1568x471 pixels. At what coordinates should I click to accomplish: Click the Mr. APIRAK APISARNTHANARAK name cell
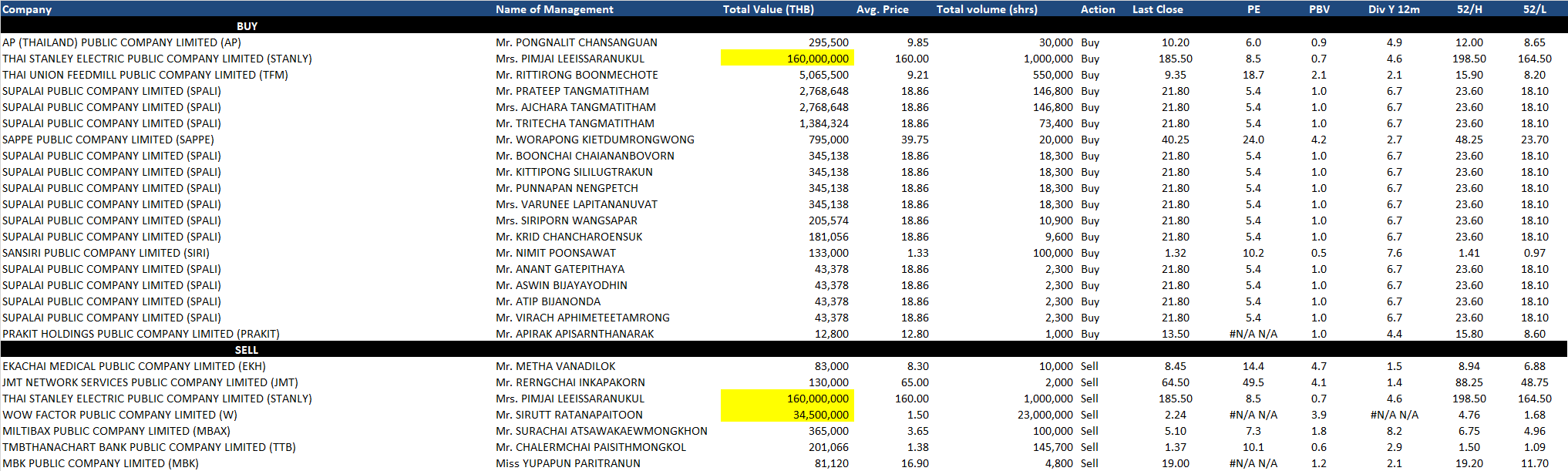click(574, 334)
